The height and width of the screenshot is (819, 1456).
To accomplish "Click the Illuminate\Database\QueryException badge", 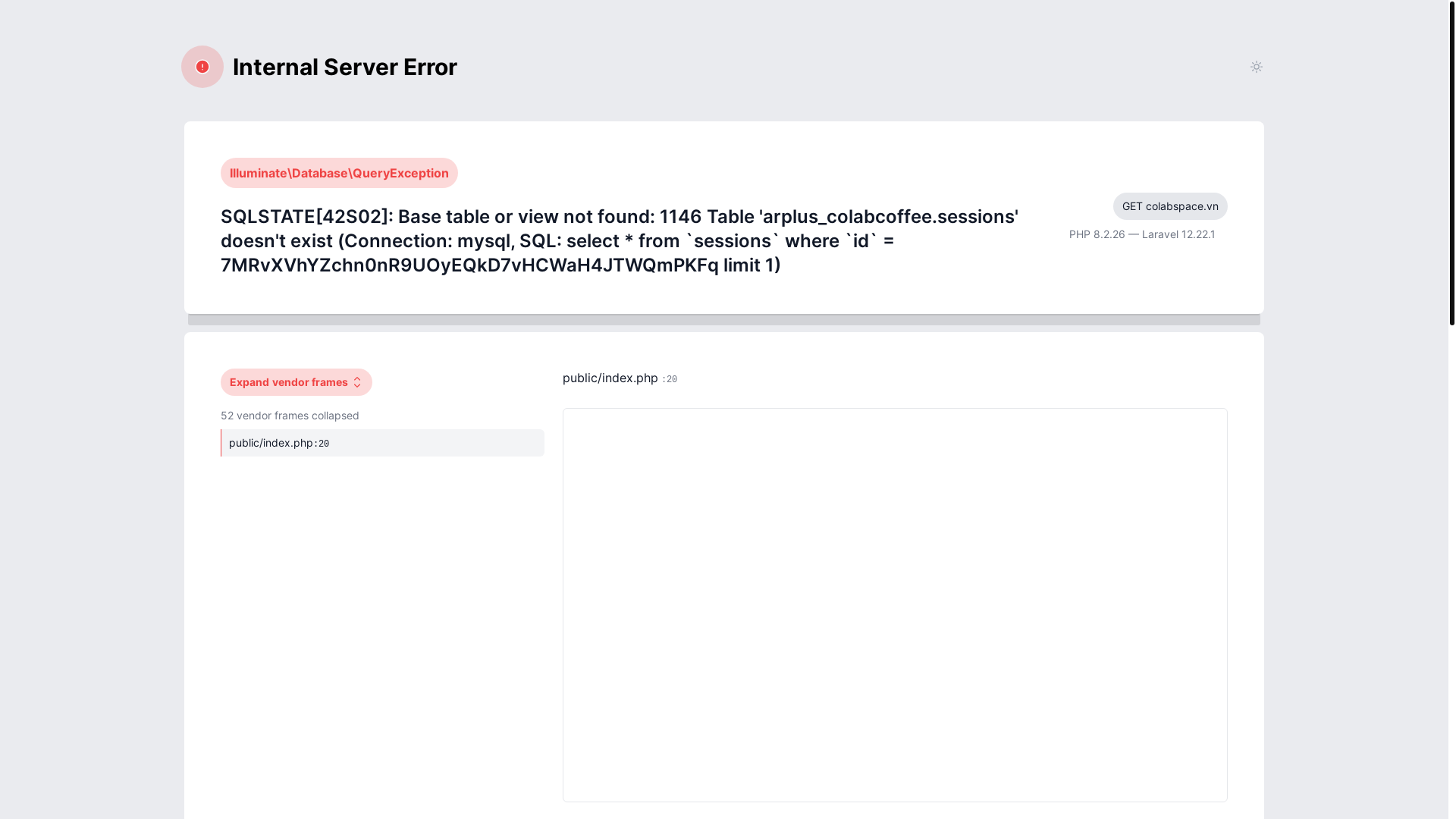I will (339, 173).
